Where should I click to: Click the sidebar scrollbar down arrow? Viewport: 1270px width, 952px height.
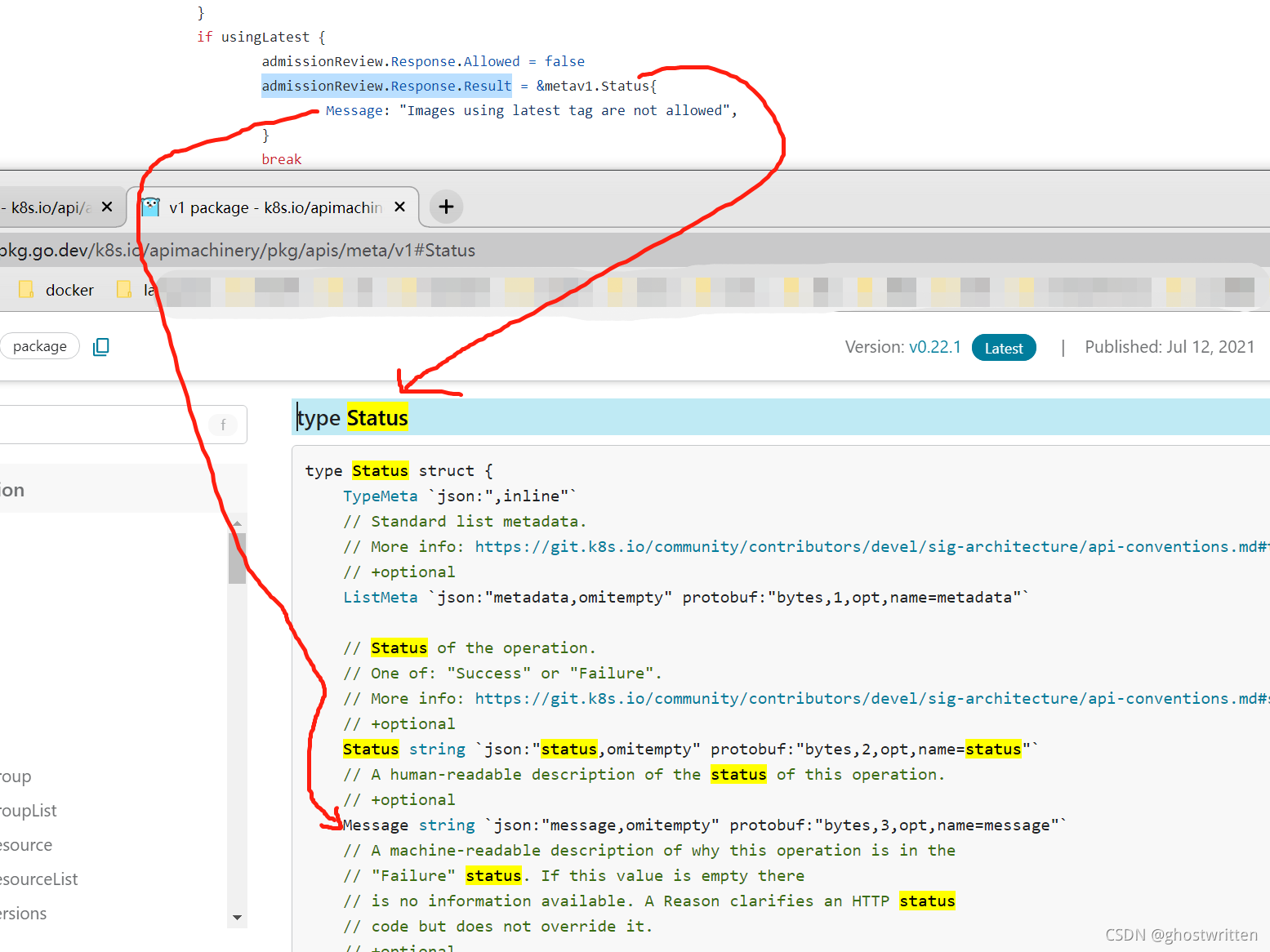[x=237, y=918]
